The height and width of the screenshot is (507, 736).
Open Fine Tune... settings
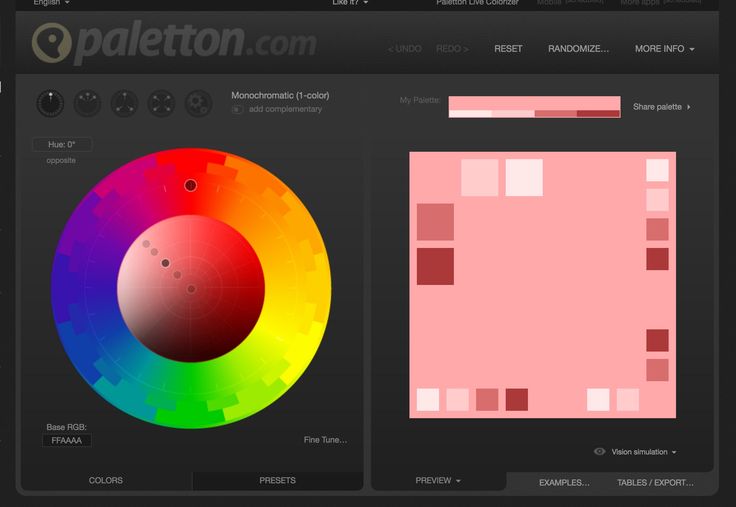click(325, 440)
